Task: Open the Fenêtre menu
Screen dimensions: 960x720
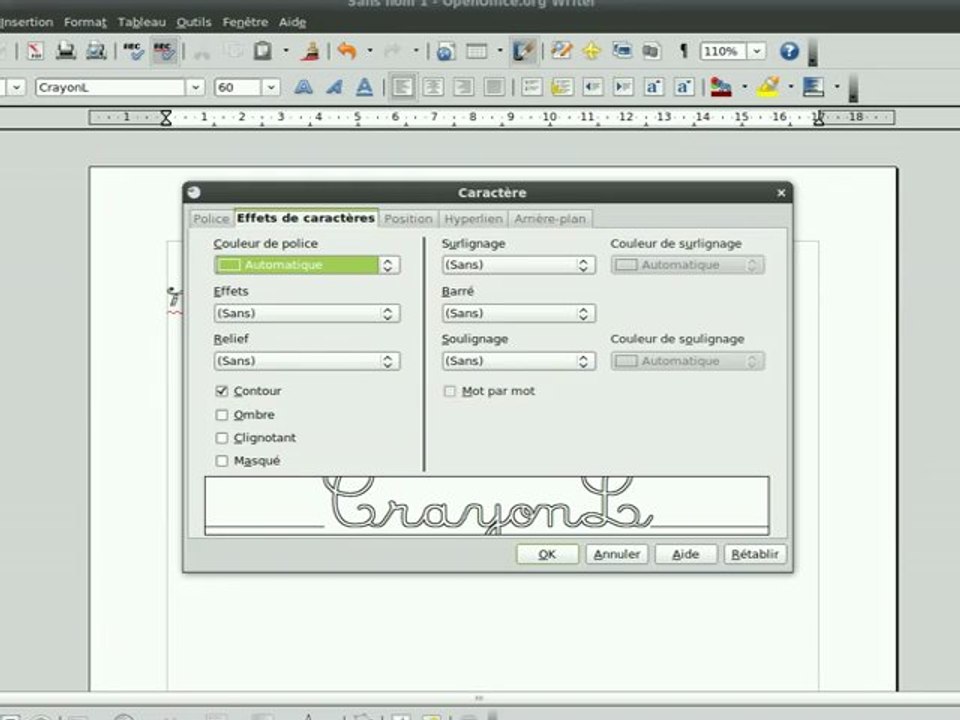Action: click(245, 22)
